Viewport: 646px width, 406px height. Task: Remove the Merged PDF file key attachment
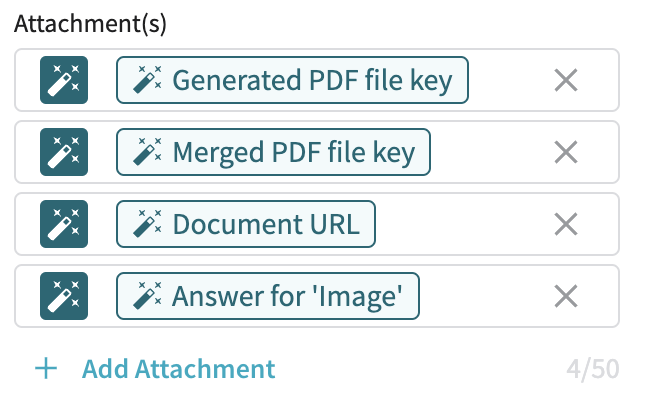(566, 152)
